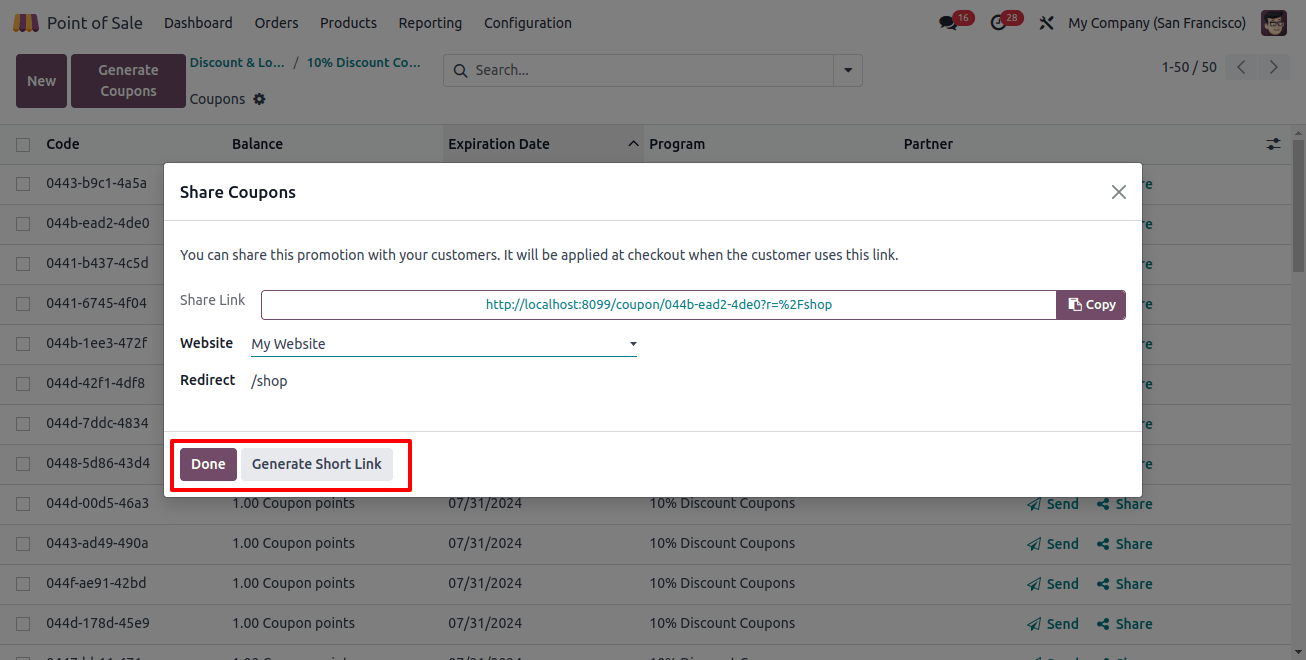Open the Products menu
Image resolution: width=1306 pixels, height=660 pixels.
coord(348,22)
